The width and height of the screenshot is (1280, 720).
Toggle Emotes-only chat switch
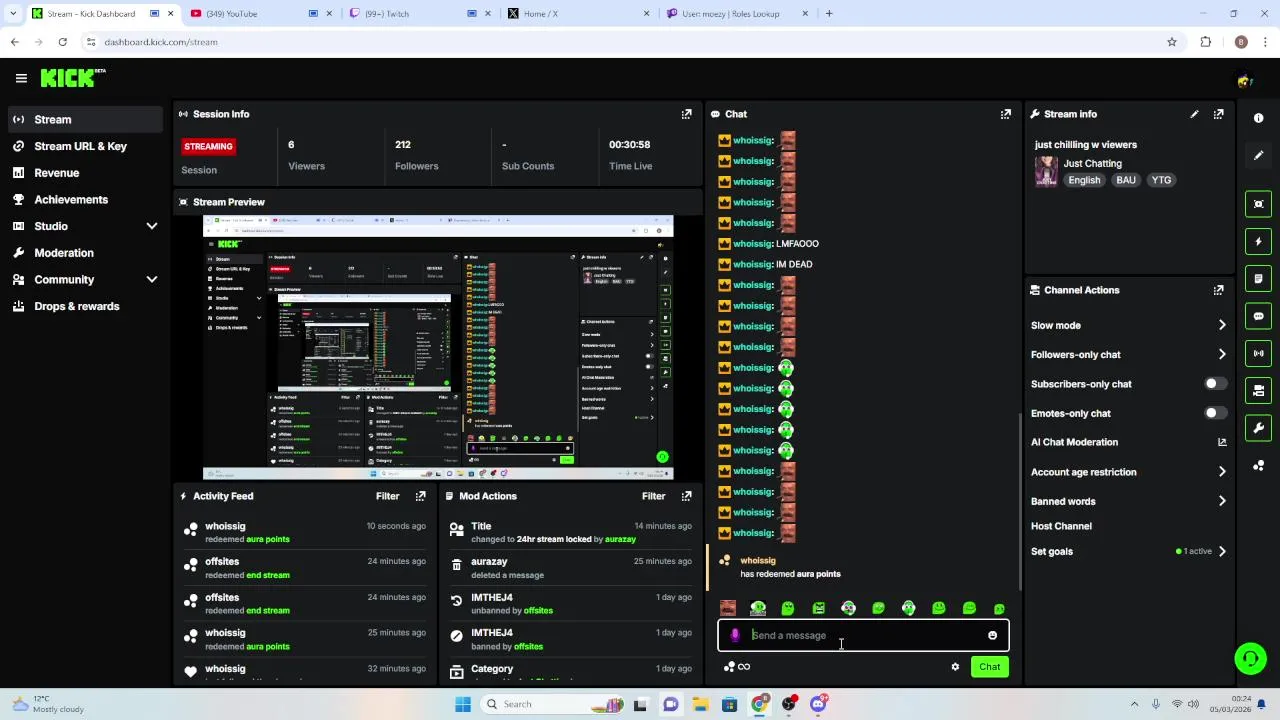tap(1215, 413)
